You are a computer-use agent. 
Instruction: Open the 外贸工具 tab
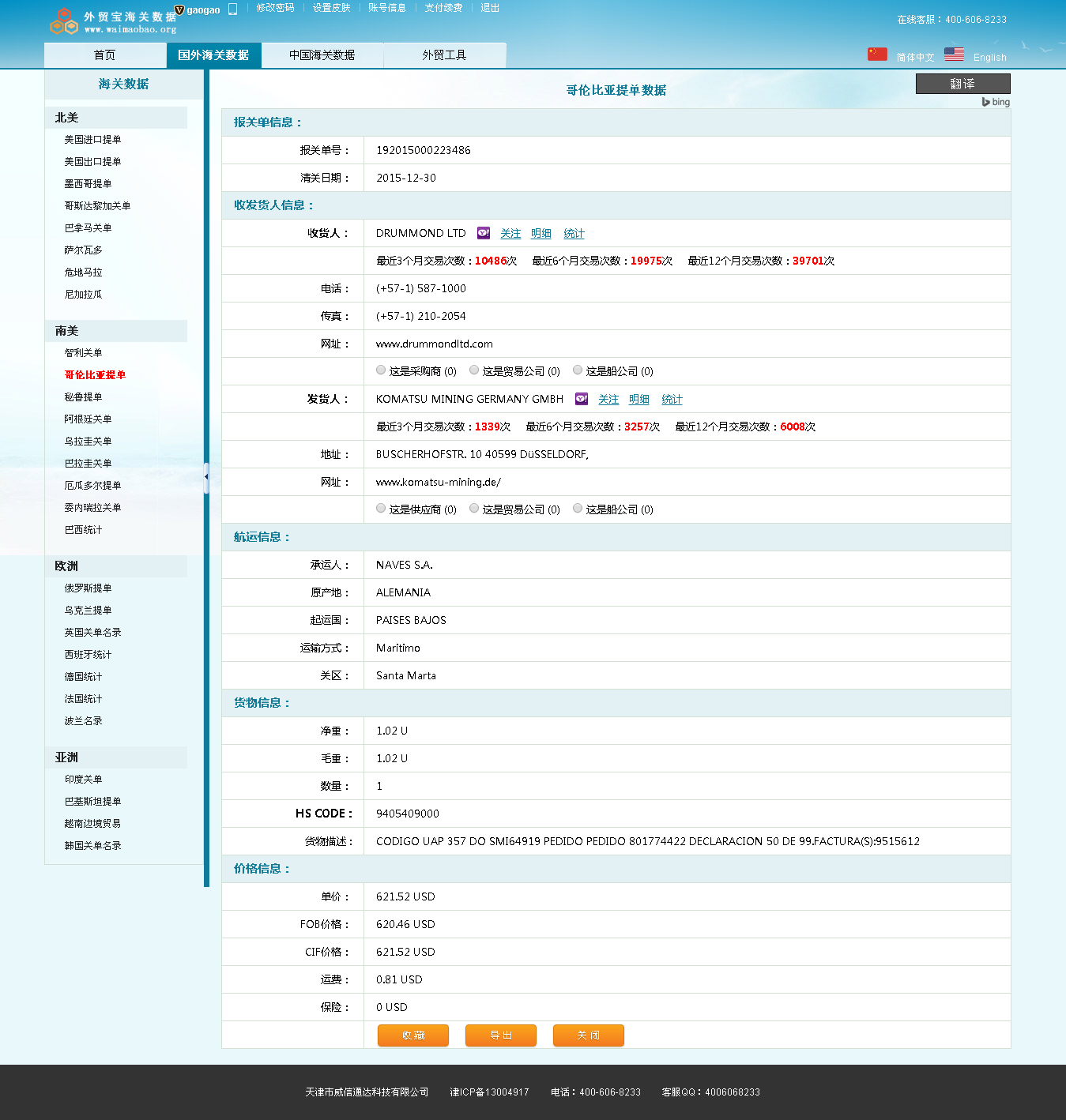tap(444, 55)
